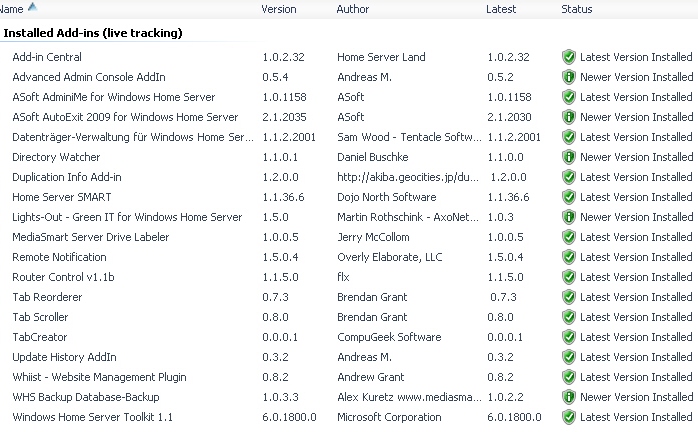The image size is (698, 432).
Task: Click the status shield for TabCreator
Action: [568, 337]
